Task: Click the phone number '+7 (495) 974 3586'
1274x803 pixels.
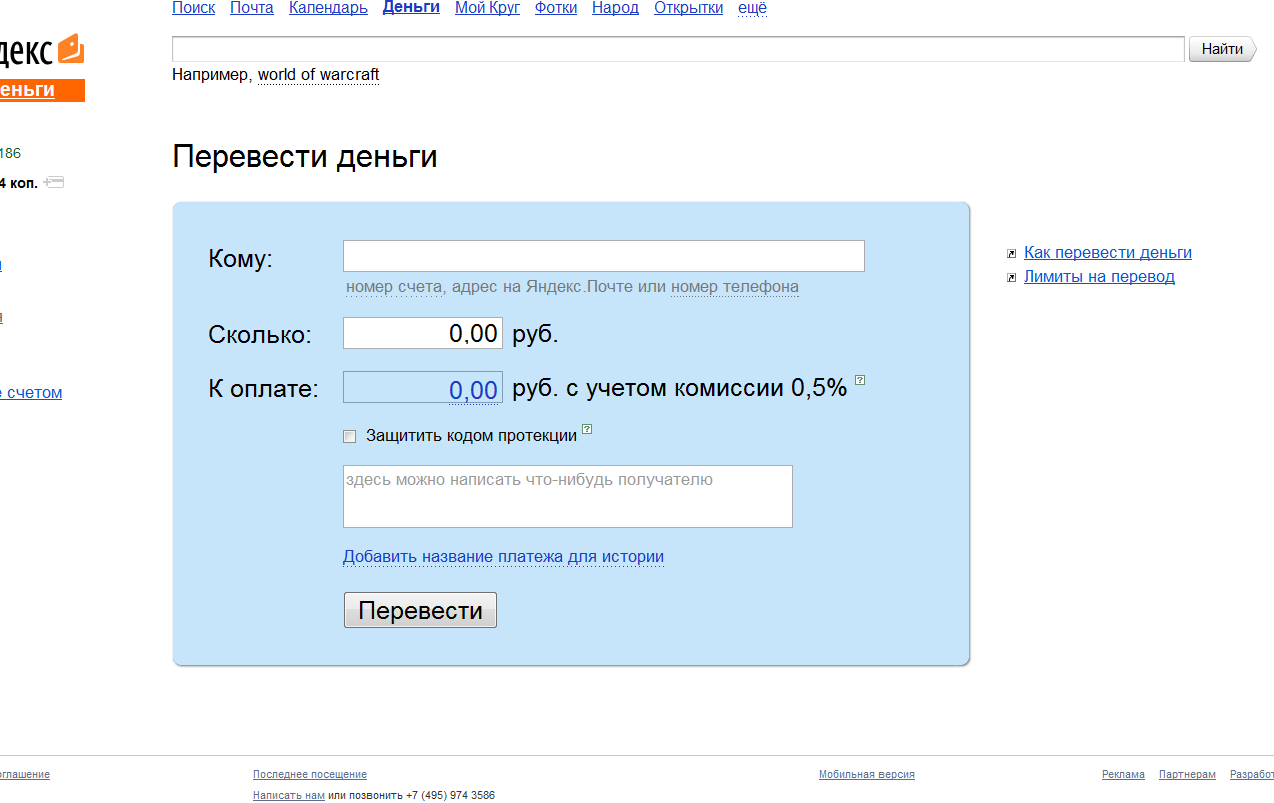Action: 450,796
